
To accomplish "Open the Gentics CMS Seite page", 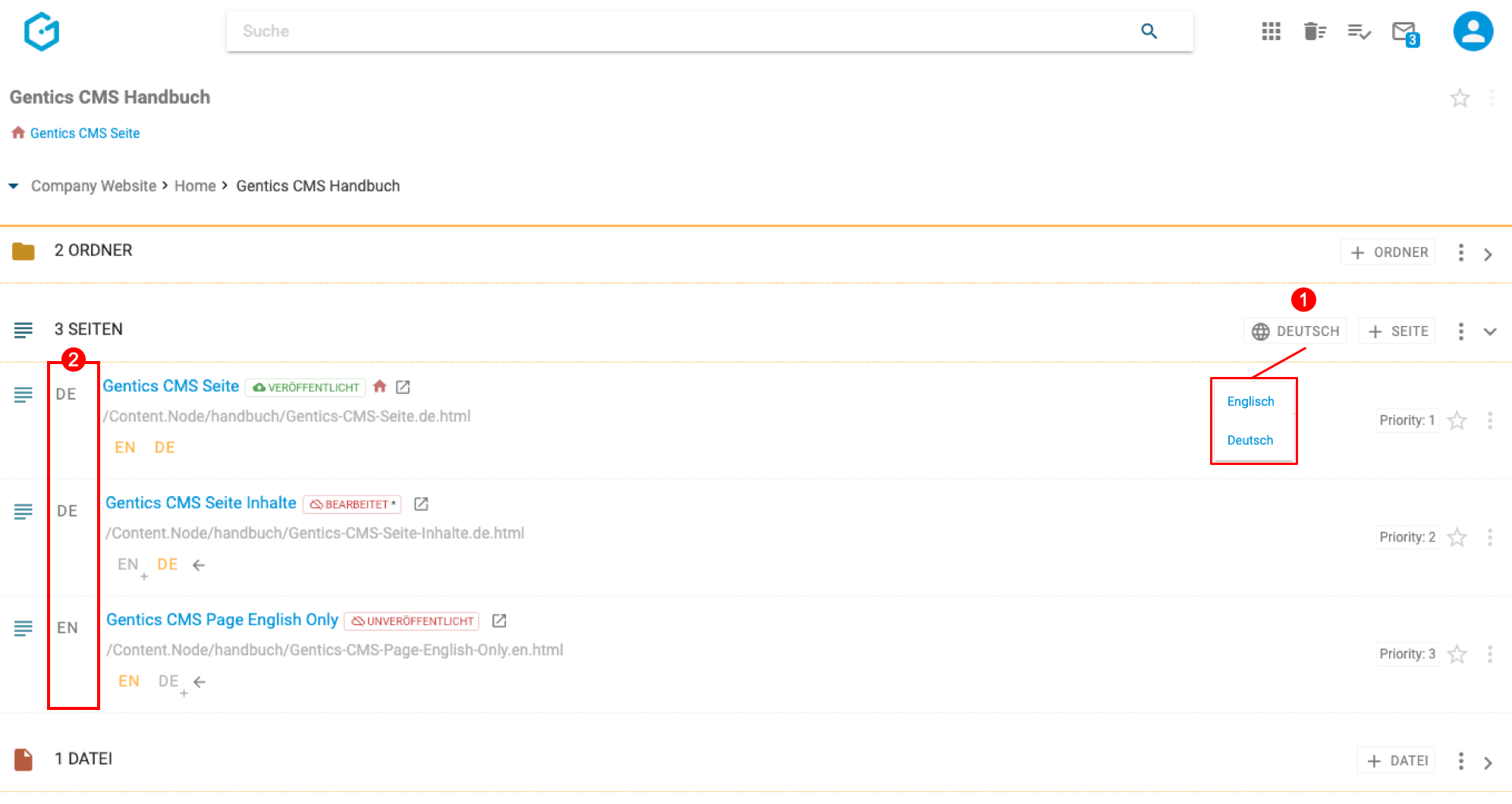I will click(x=171, y=386).
